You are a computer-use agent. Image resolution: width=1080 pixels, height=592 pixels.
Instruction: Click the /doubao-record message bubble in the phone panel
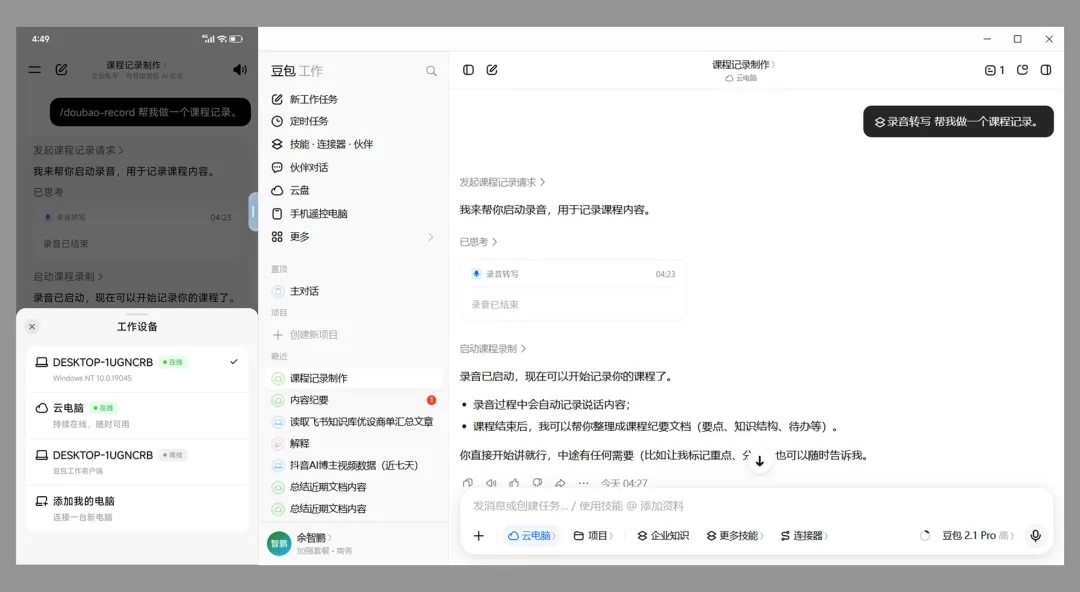pyautogui.click(x=150, y=112)
